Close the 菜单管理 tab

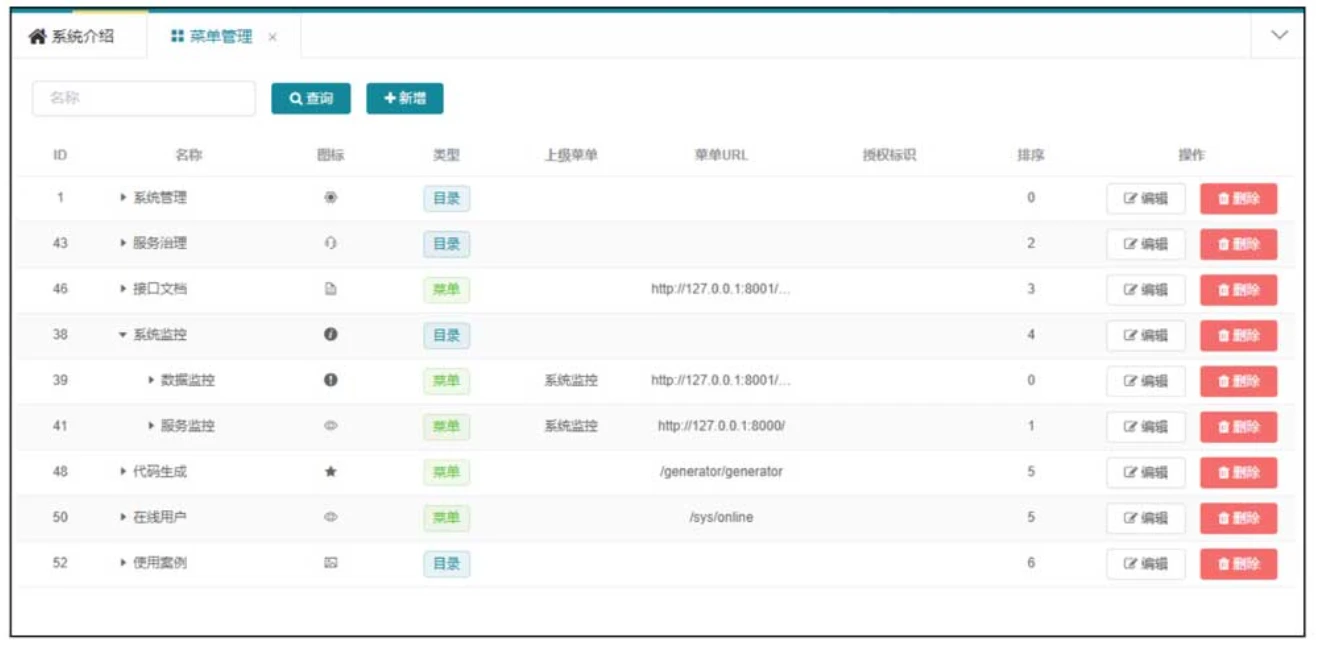(x=272, y=38)
